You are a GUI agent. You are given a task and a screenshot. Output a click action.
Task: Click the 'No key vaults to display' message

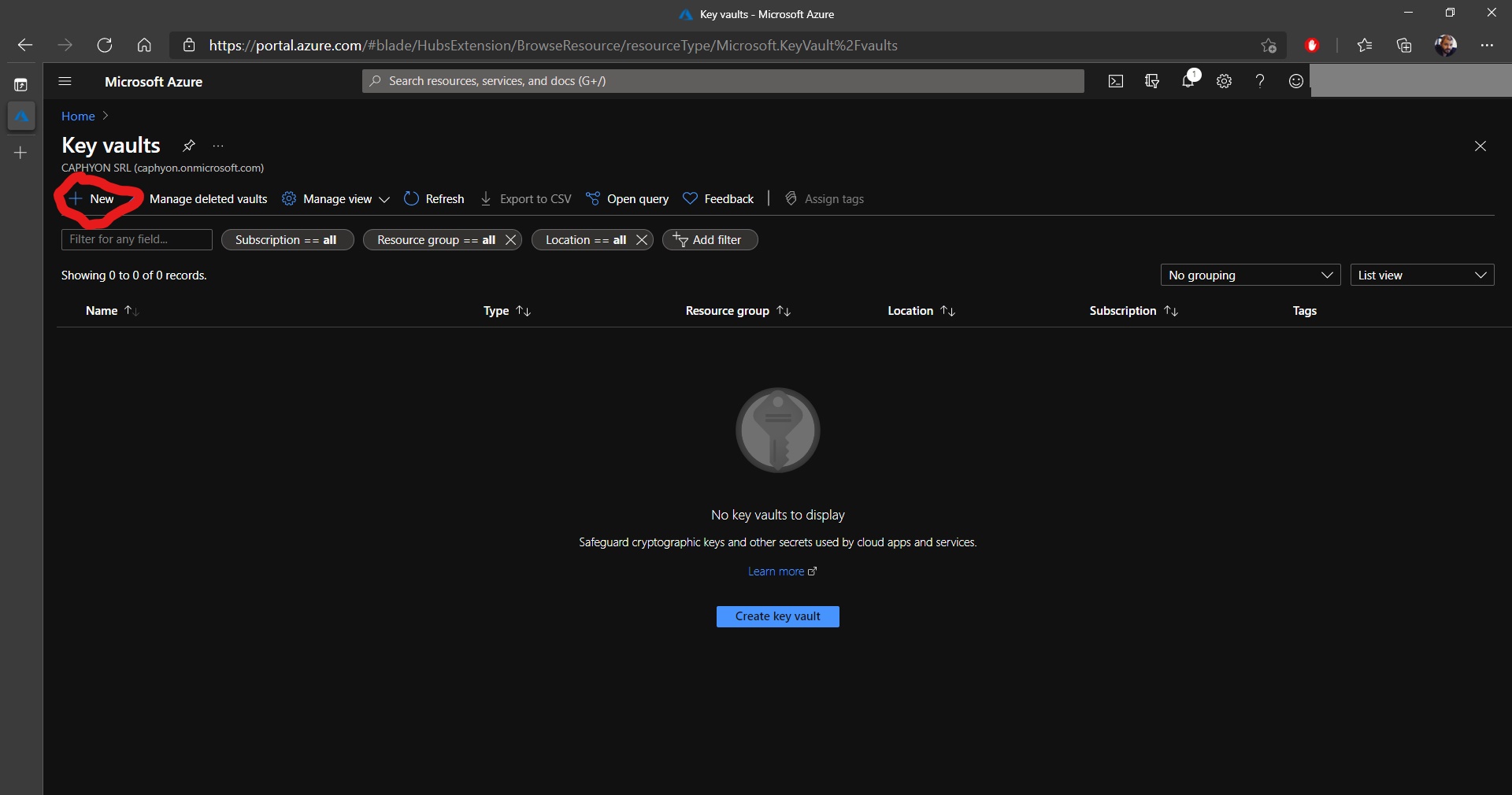point(778,515)
